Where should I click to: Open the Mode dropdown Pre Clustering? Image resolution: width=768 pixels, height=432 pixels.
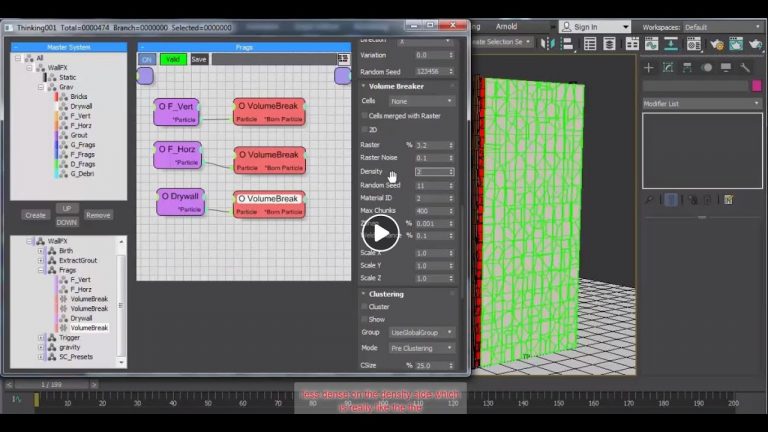coord(421,348)
